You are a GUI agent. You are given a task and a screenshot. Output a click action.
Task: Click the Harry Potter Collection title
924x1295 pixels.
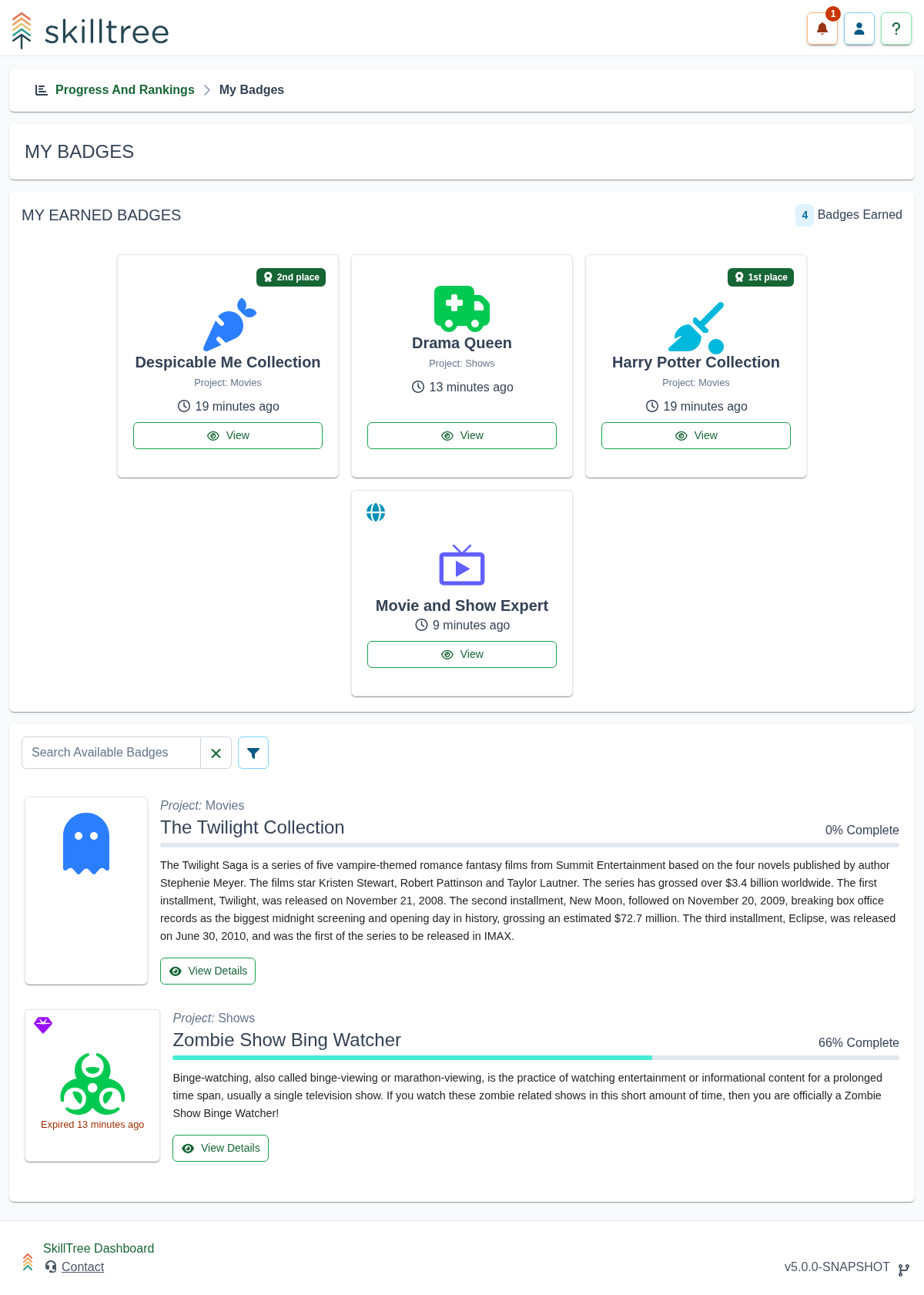pyautogui.click(x=696, y=362)
